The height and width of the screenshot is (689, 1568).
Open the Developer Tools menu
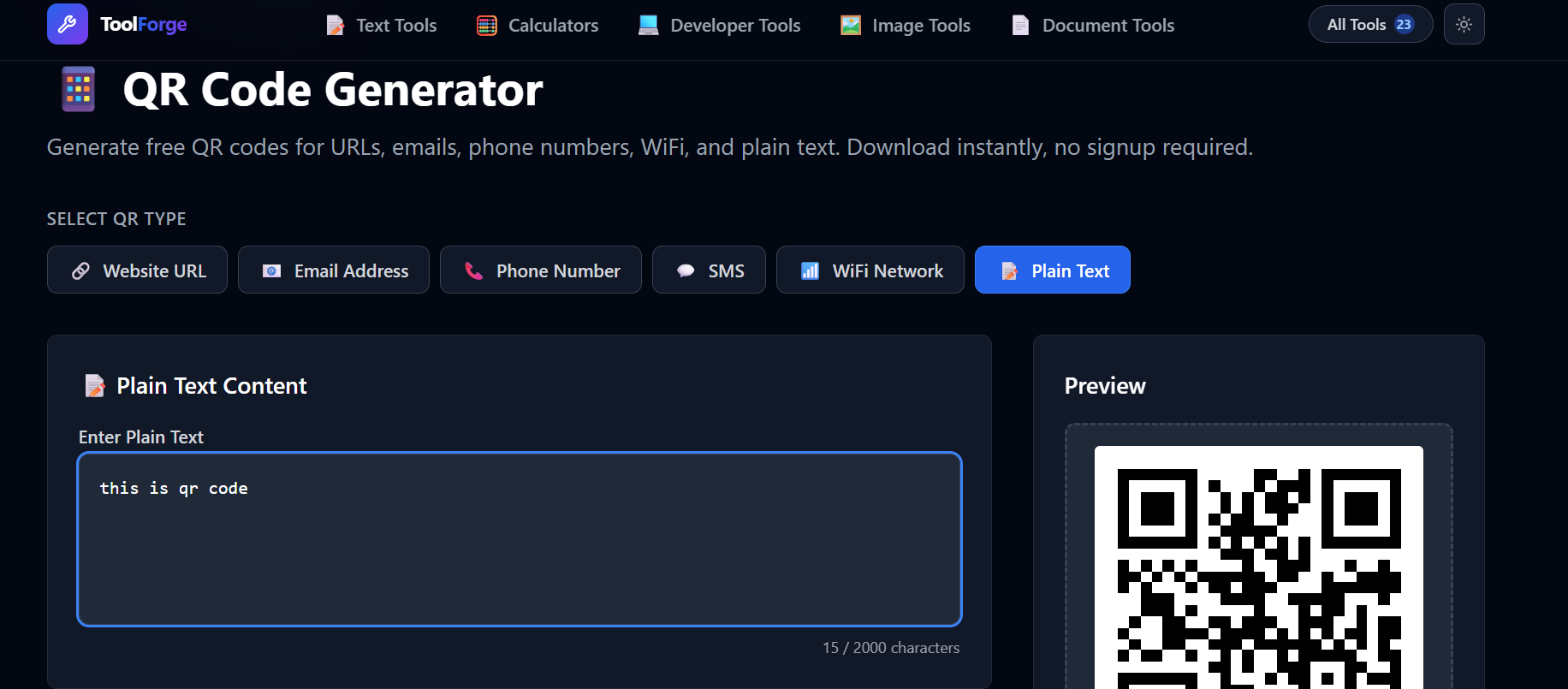coord(720,26)
